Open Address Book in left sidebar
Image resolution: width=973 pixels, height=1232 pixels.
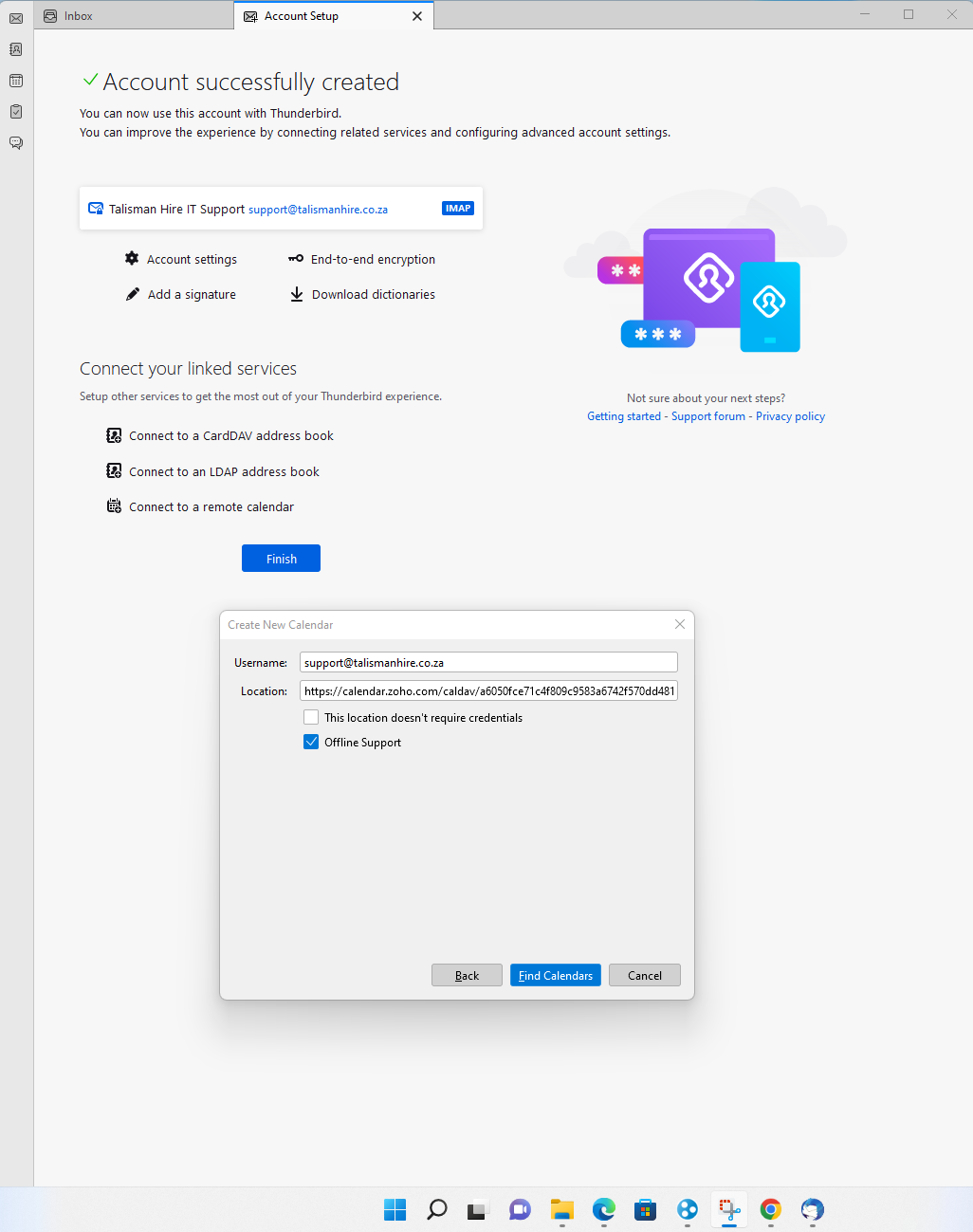[16, 49]
